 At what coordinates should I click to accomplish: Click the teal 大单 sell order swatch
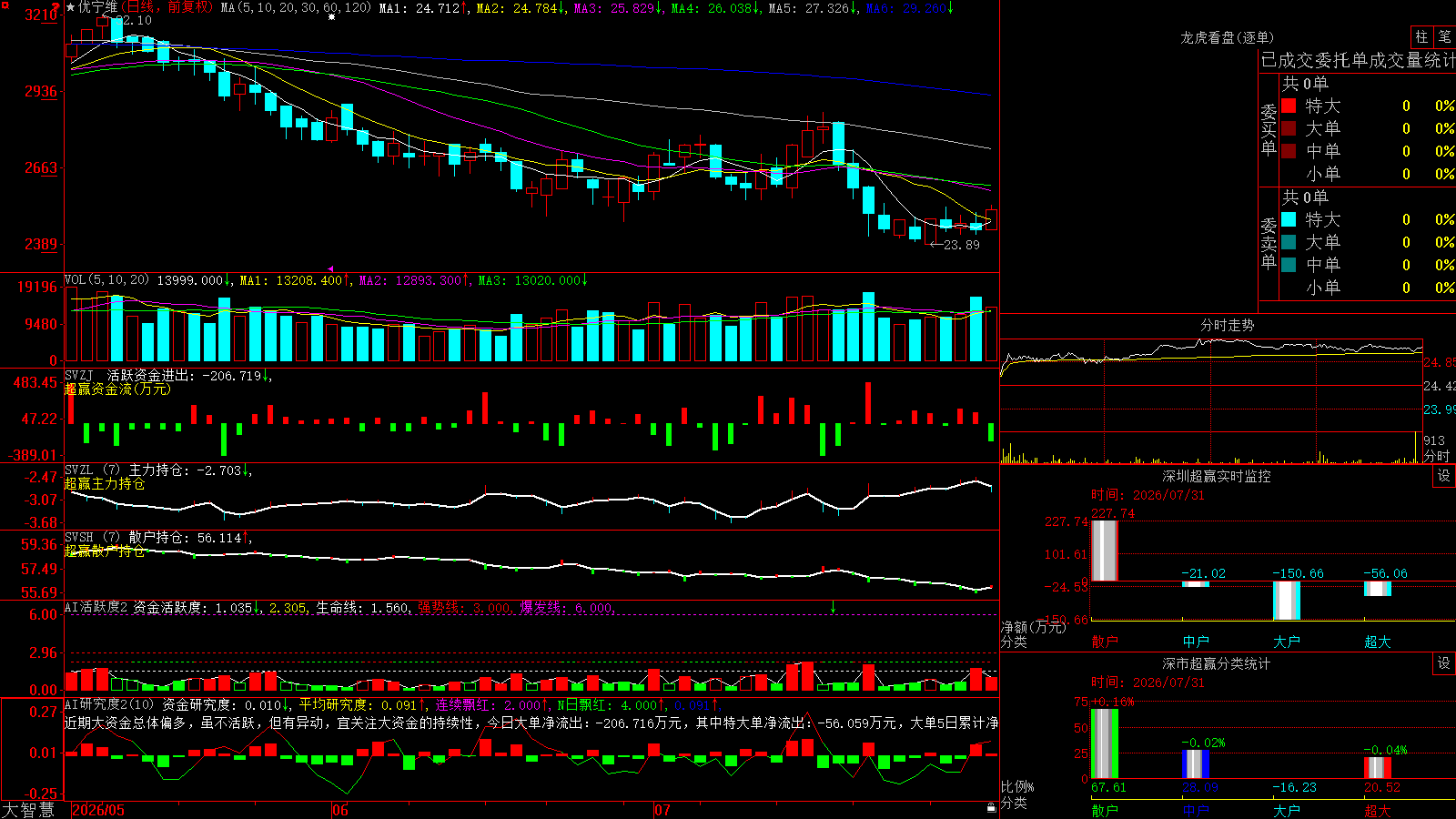(1289, 242)
